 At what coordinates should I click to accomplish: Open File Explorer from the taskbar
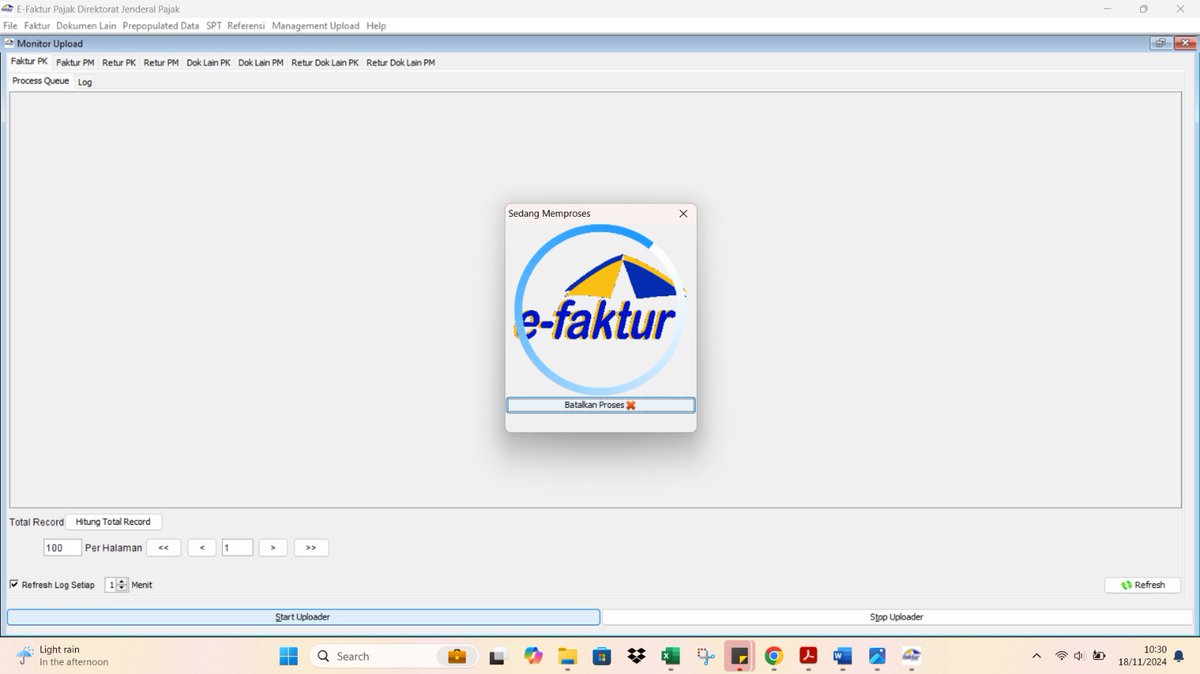pos(568,656)
